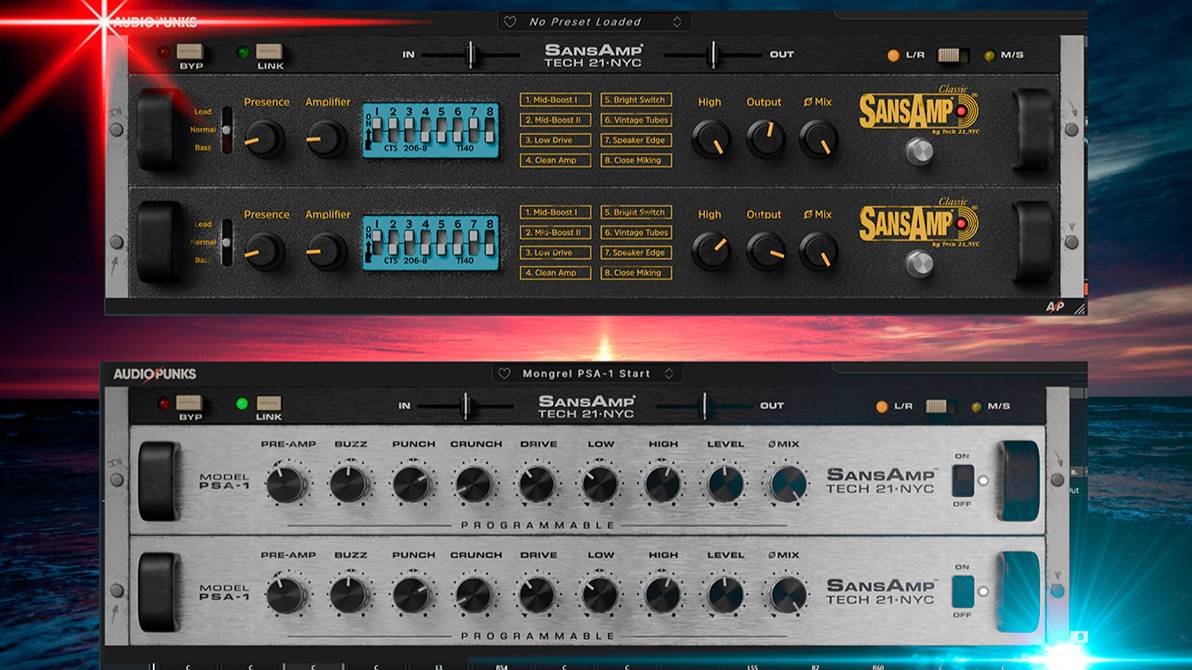Toggle BYP bypass switch on Classic plugin
1192x670 pixels.
pos(189,52)
